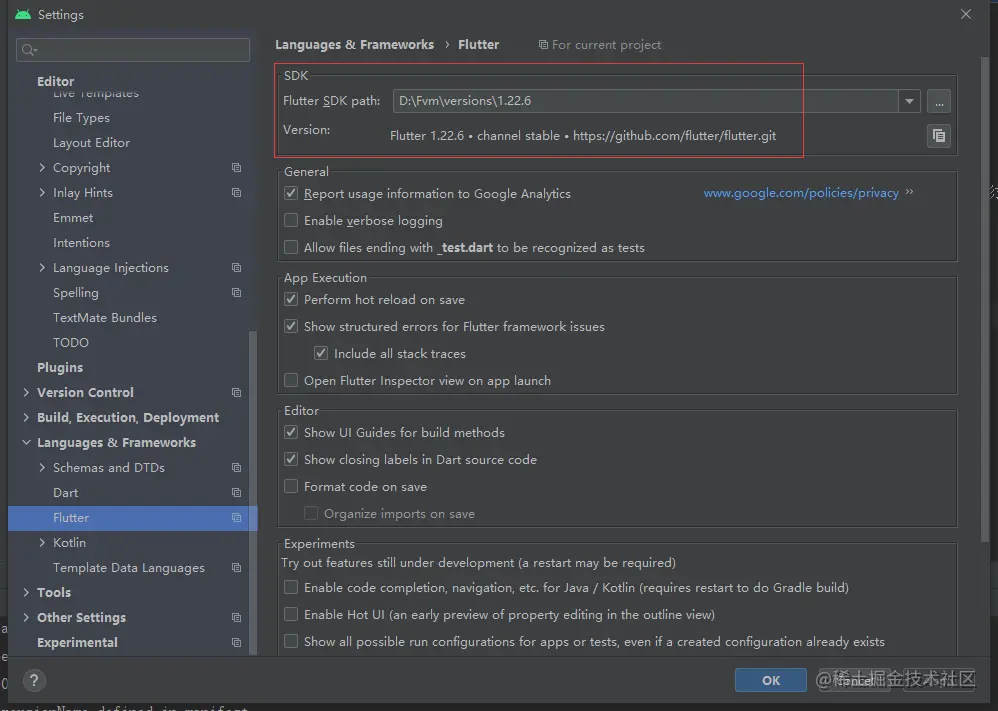Screen dimensions: 998x711
Task: Click the project-level icon on the Flutter row
Action: 236,517
